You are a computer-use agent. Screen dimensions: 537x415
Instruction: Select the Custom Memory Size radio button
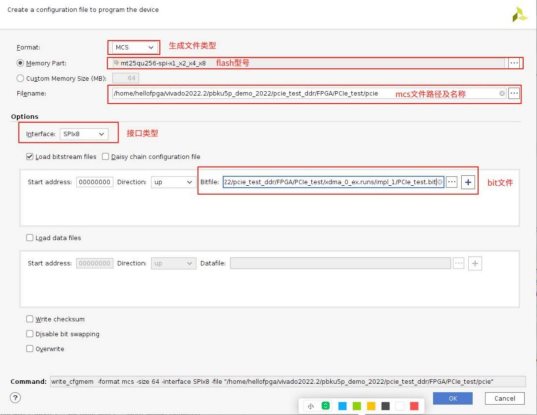tap(20, 78)
